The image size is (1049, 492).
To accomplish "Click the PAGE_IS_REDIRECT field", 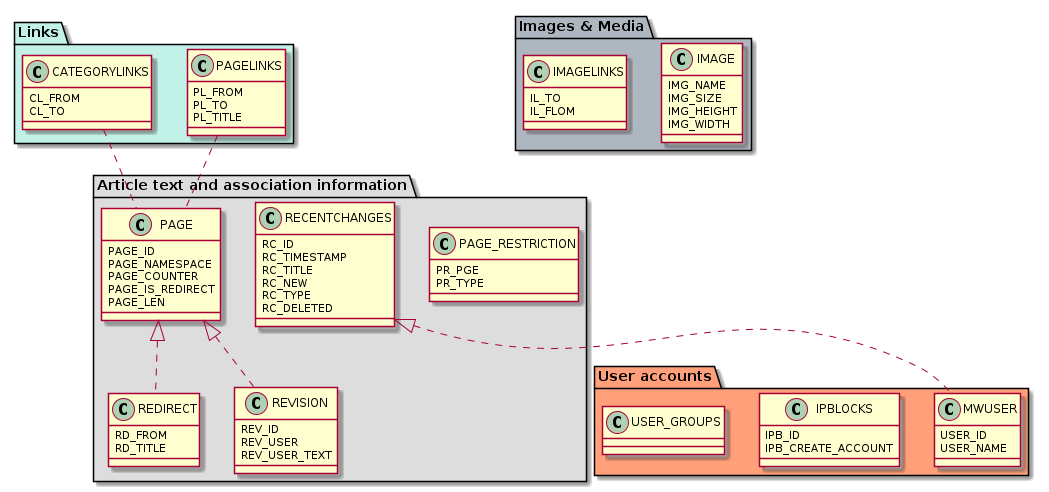I will (161, 289).
